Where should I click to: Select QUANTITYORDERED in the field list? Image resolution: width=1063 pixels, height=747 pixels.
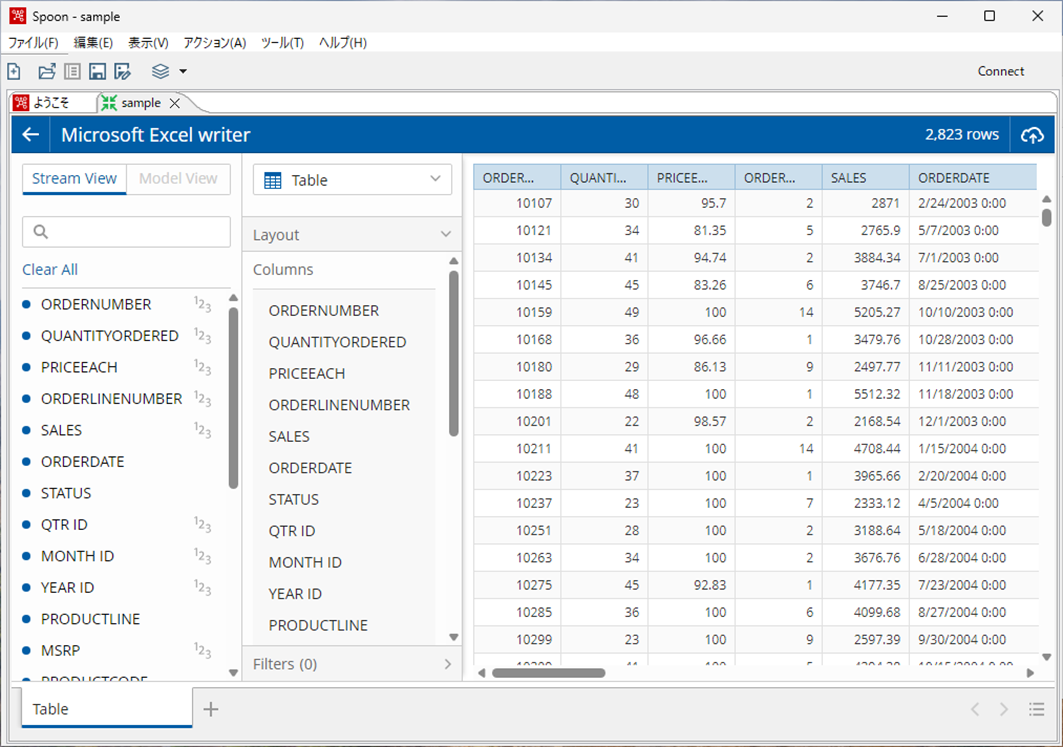(x=110, y=336)
